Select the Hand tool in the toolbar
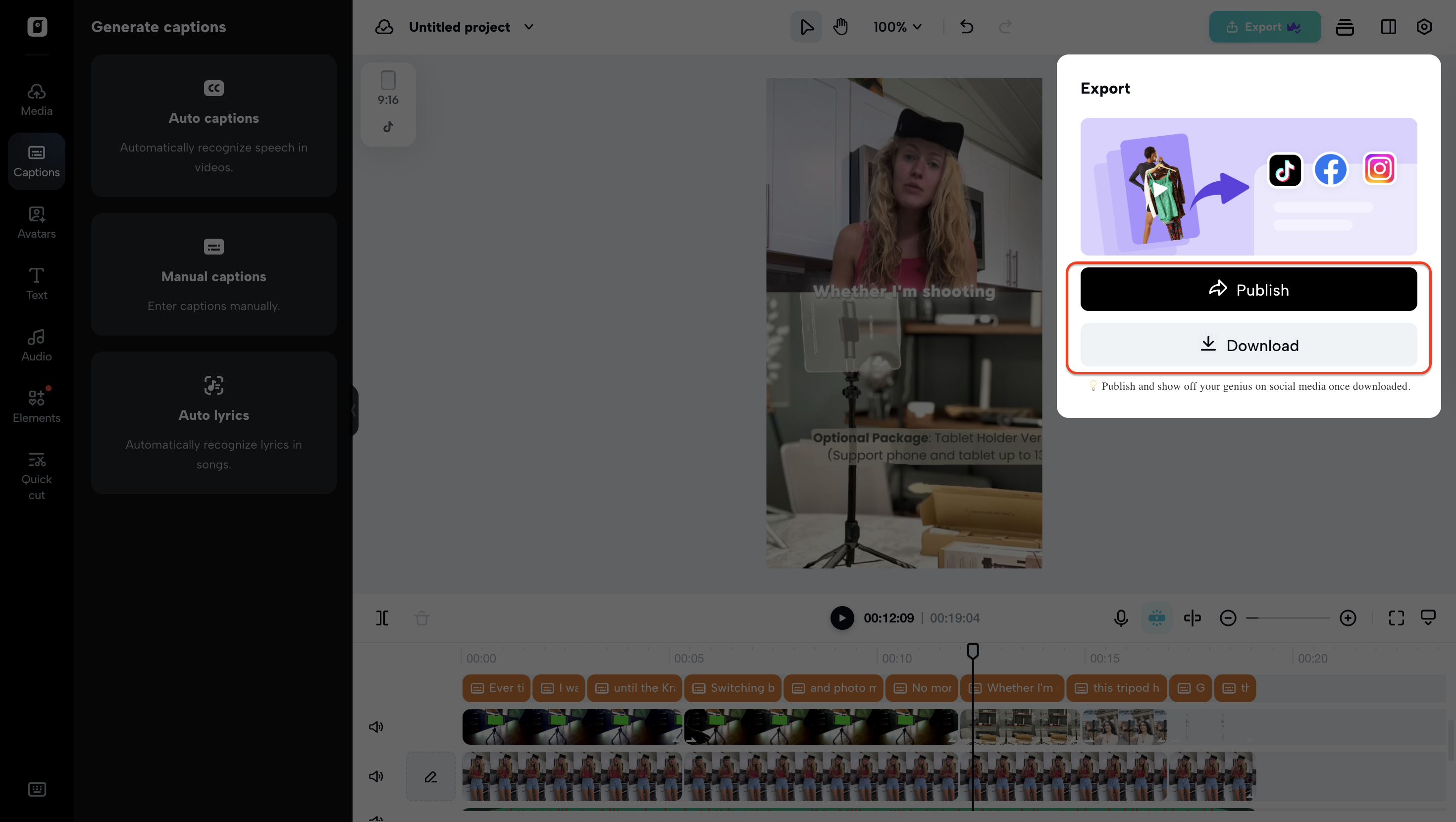The height and width of the screenshot is (822, 1456). [840, 27]
